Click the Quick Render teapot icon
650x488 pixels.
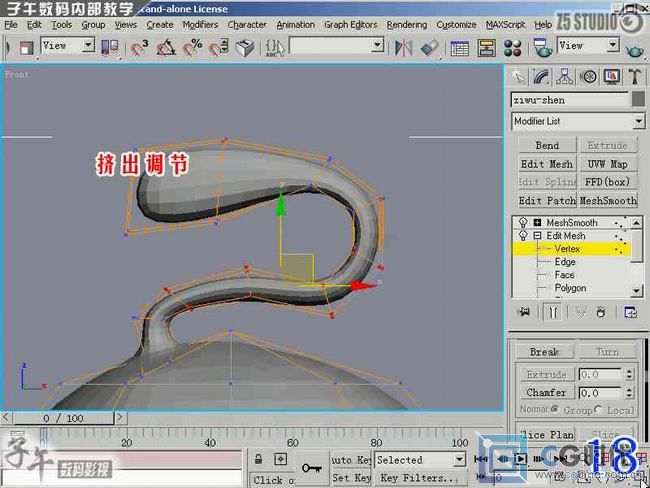[634, 50]
